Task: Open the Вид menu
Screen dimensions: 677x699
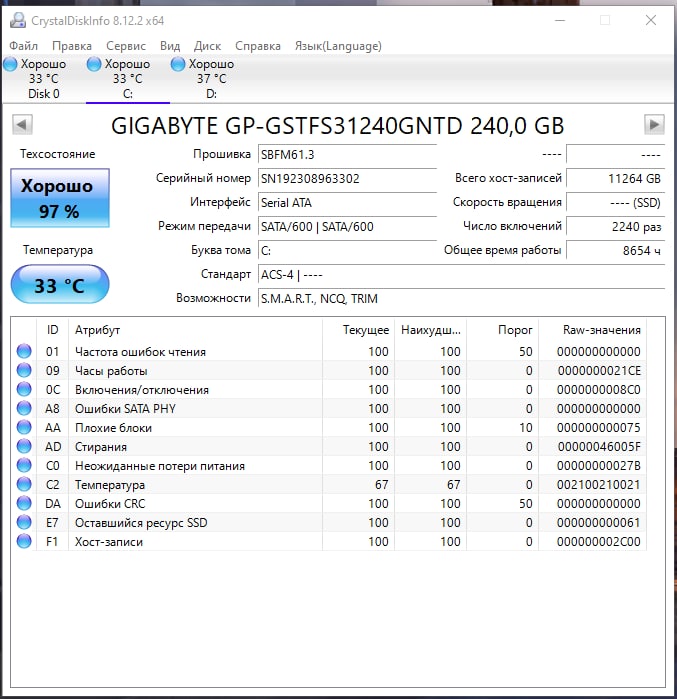Action: click(170, 46)
